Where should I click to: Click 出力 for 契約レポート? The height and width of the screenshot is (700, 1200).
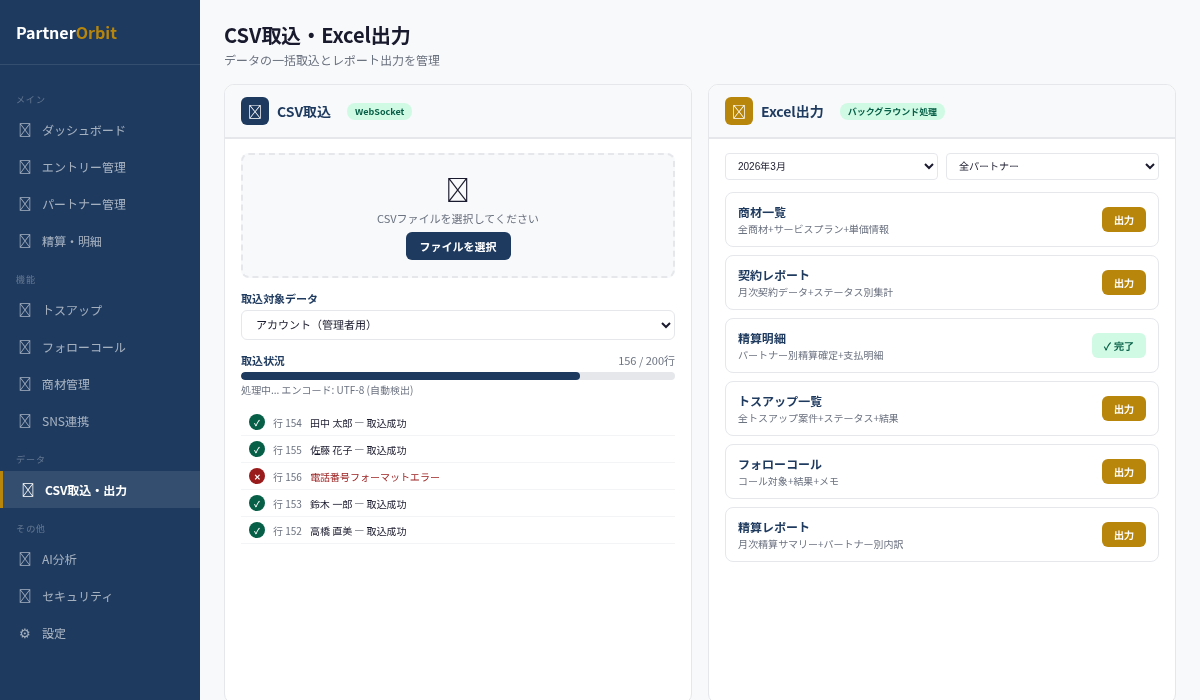point(1123,283)
